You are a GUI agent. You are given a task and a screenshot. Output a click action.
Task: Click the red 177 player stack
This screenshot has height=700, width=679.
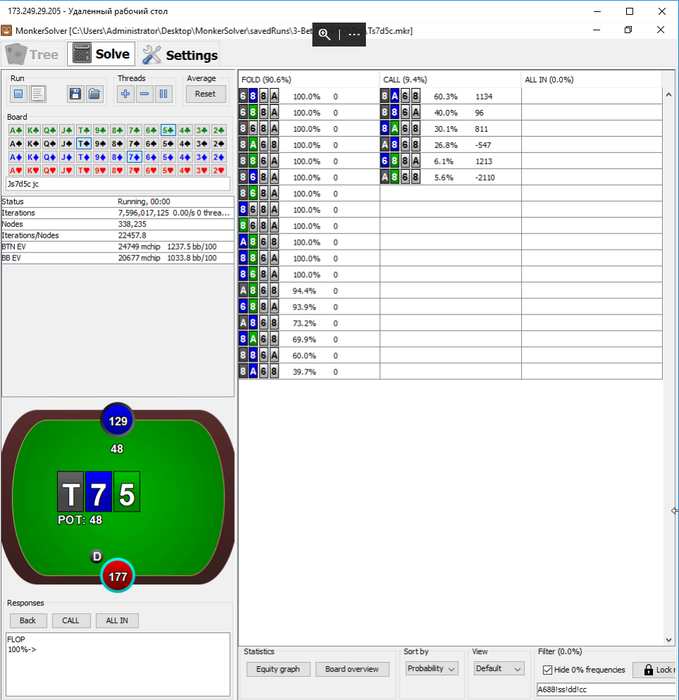118,576
